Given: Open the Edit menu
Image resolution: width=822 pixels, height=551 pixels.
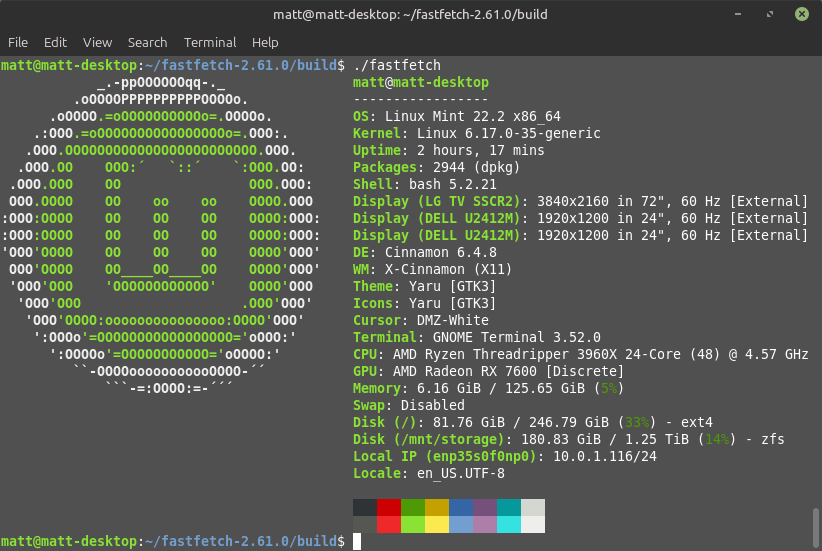Looking at the screenshot, I should click(55, 42).
